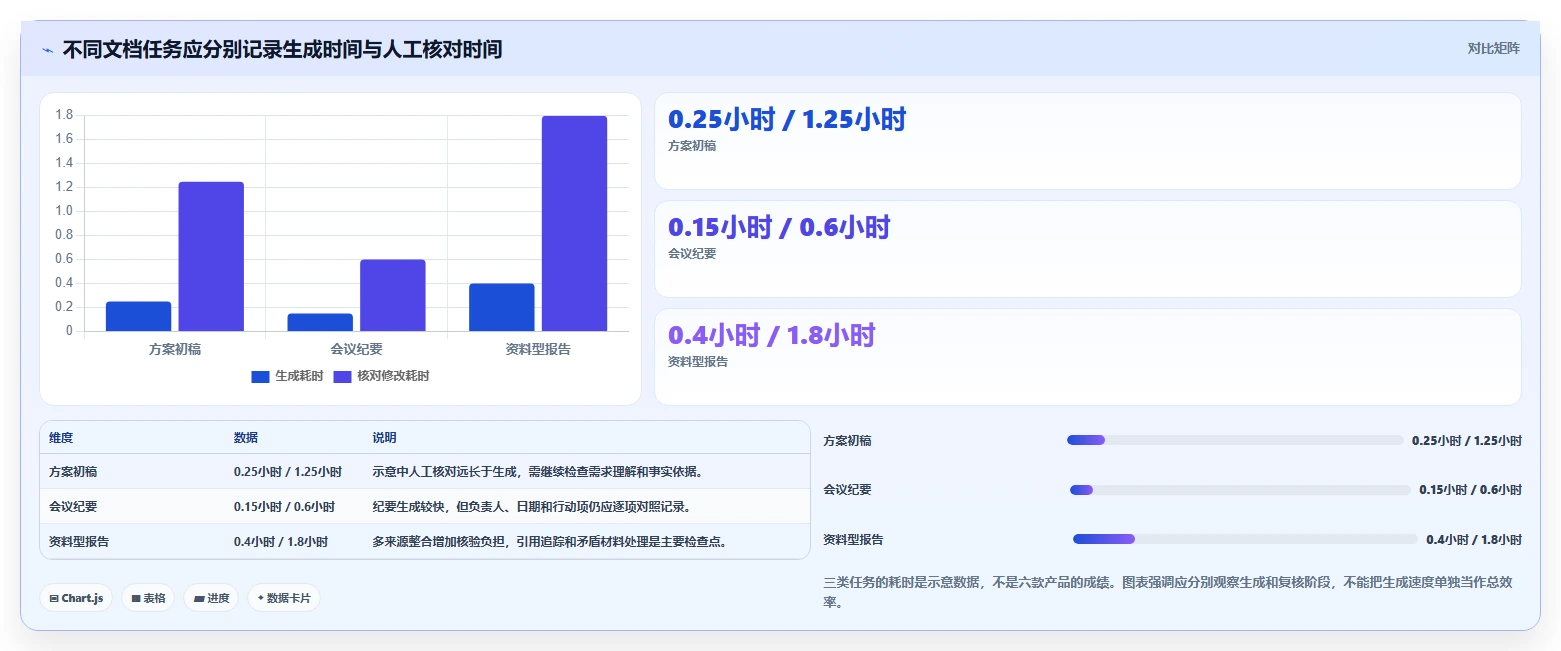
Task: Select the 0.25小时 / 1.25小时 data card
Action: point(1088,141)
